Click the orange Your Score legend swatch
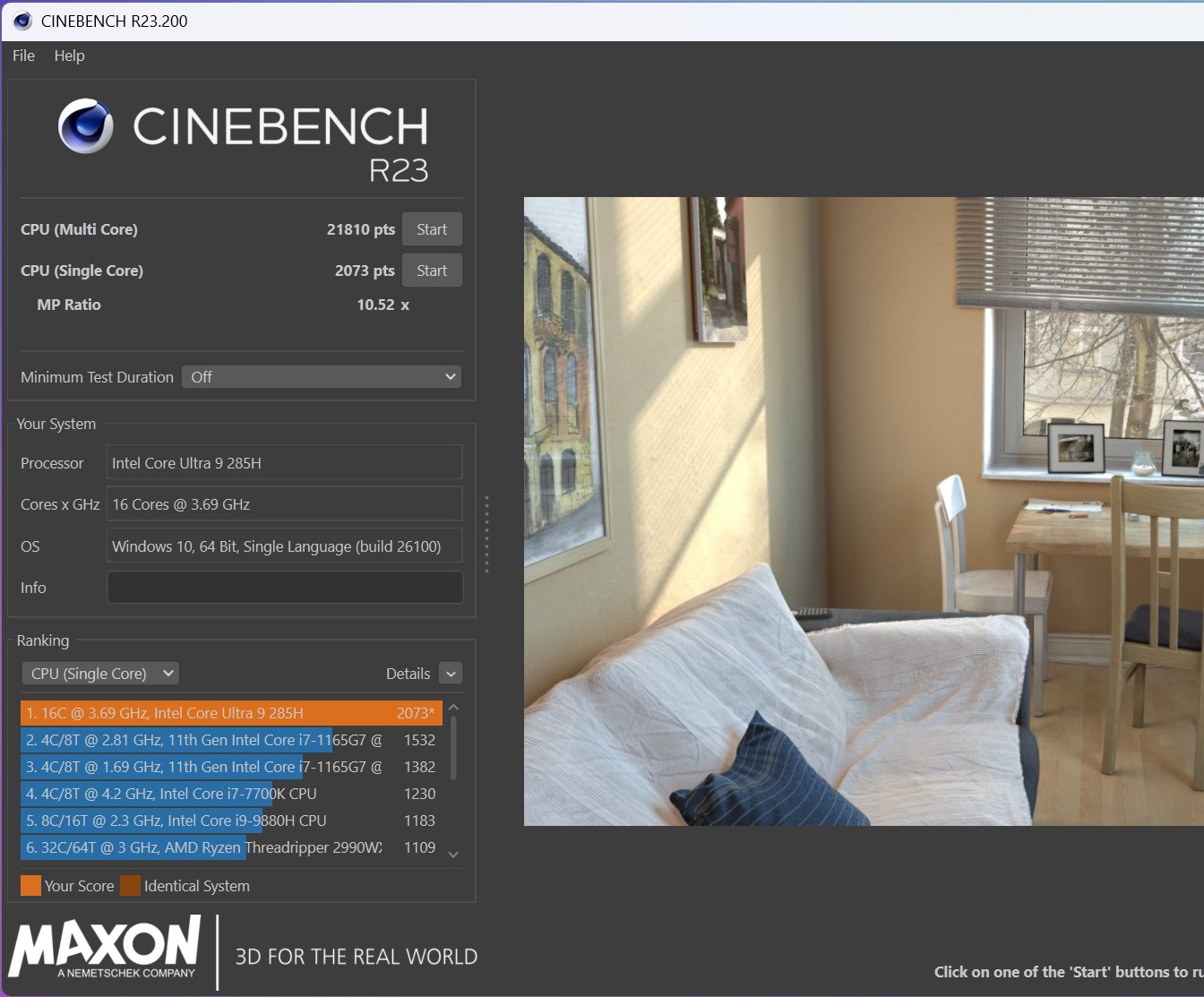This screenshot has width=1204, height=997. coord(30,886)
